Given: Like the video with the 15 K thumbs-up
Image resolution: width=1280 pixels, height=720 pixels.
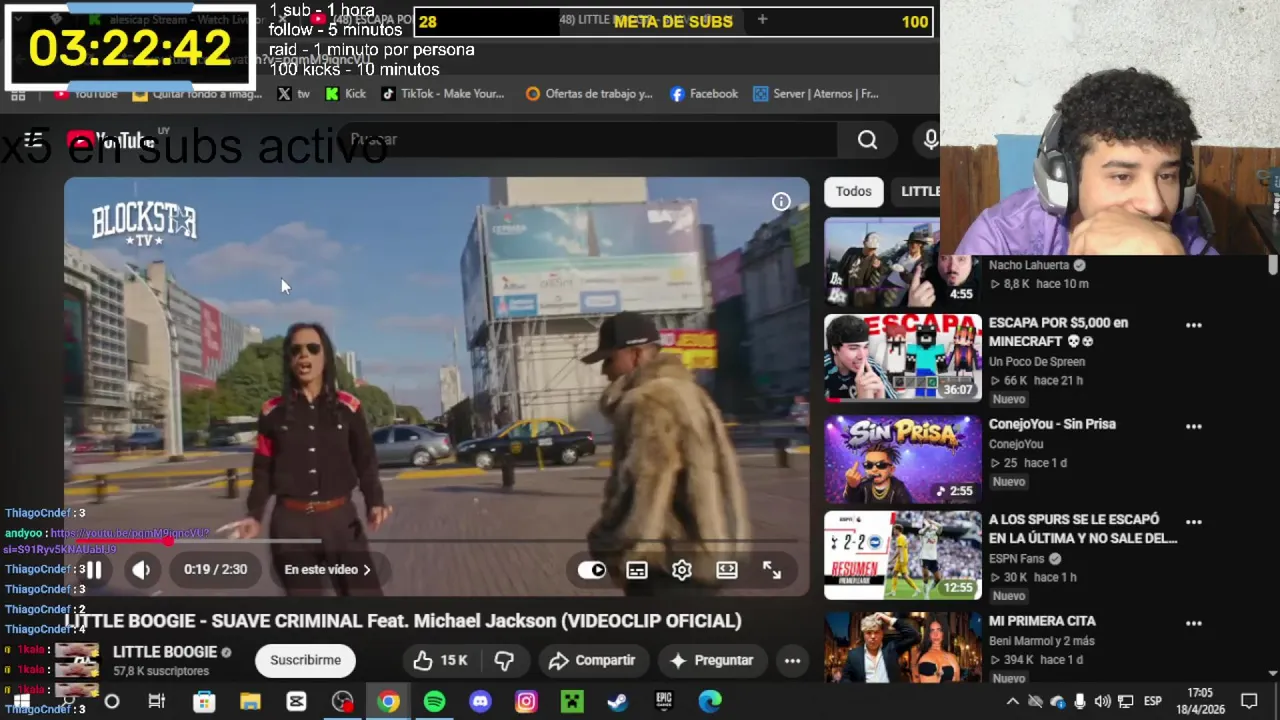Looking at the screenshot, I should tap(441, 660).
